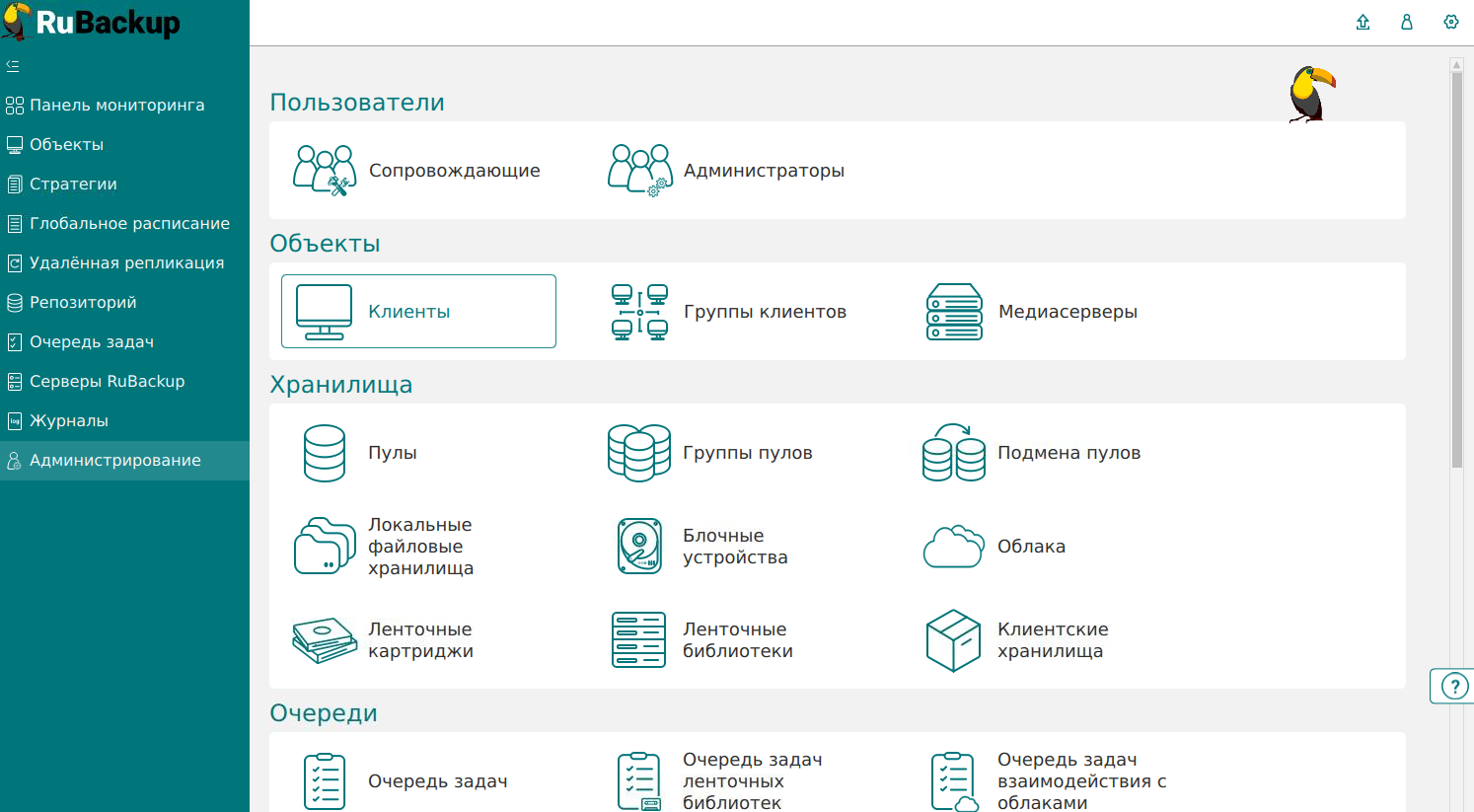Viewport: 1474px width, 812px height.
Task: Select Репозиторий from the left menu
Action: [83, 303]
